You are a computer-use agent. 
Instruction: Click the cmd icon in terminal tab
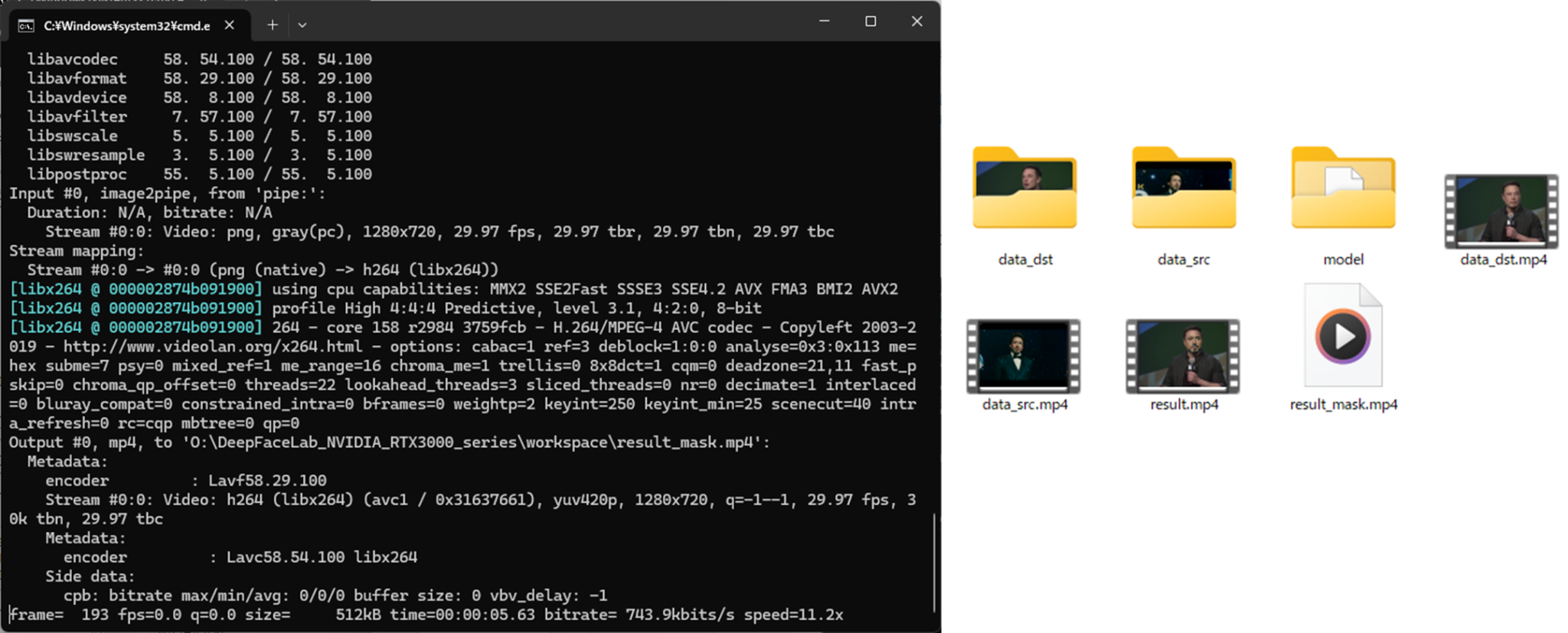(26, 26)
